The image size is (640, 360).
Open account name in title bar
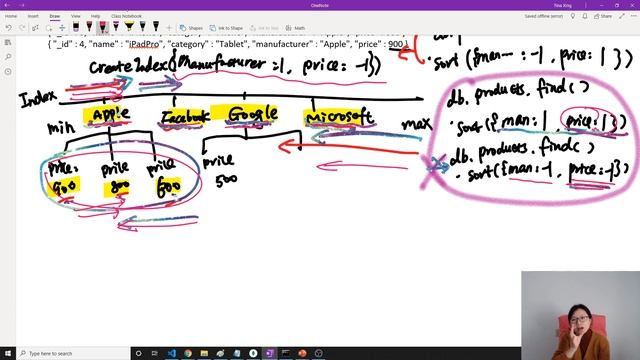[563, 6]
